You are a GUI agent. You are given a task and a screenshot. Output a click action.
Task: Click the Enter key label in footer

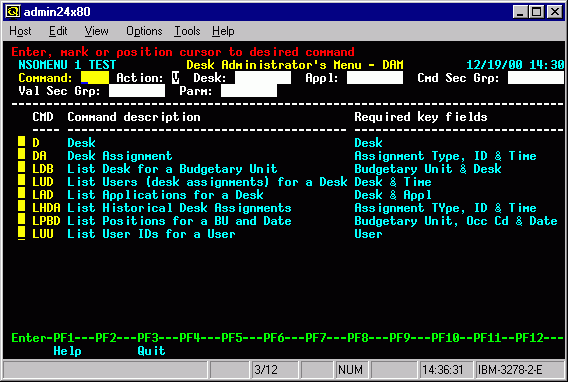click(29, 338)
